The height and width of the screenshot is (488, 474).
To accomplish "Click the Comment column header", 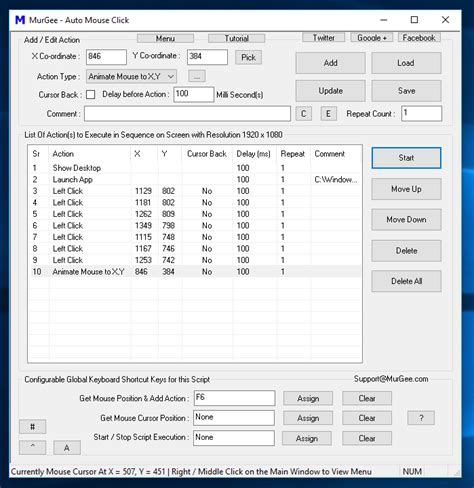I will pyautogui.click(x=336, y=154).
